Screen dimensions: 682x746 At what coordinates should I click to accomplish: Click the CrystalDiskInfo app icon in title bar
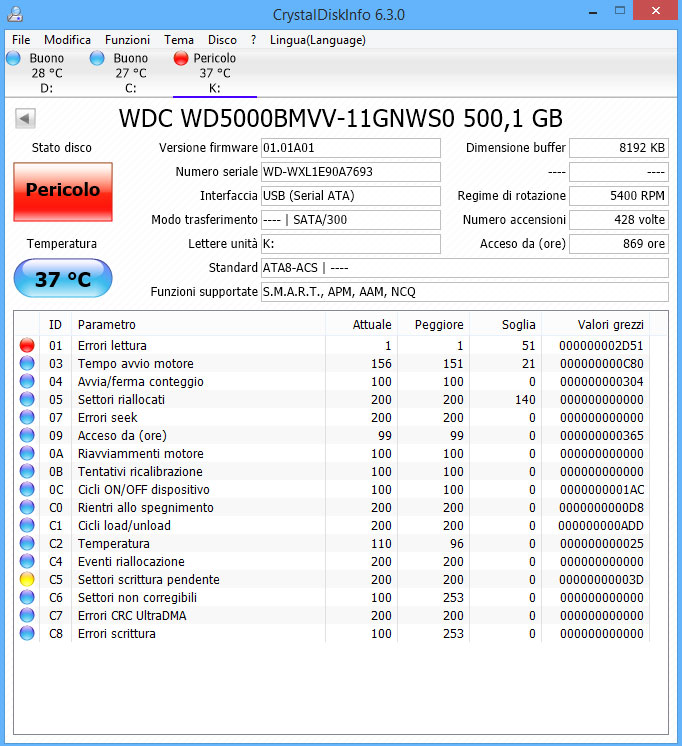coord(15,14)
